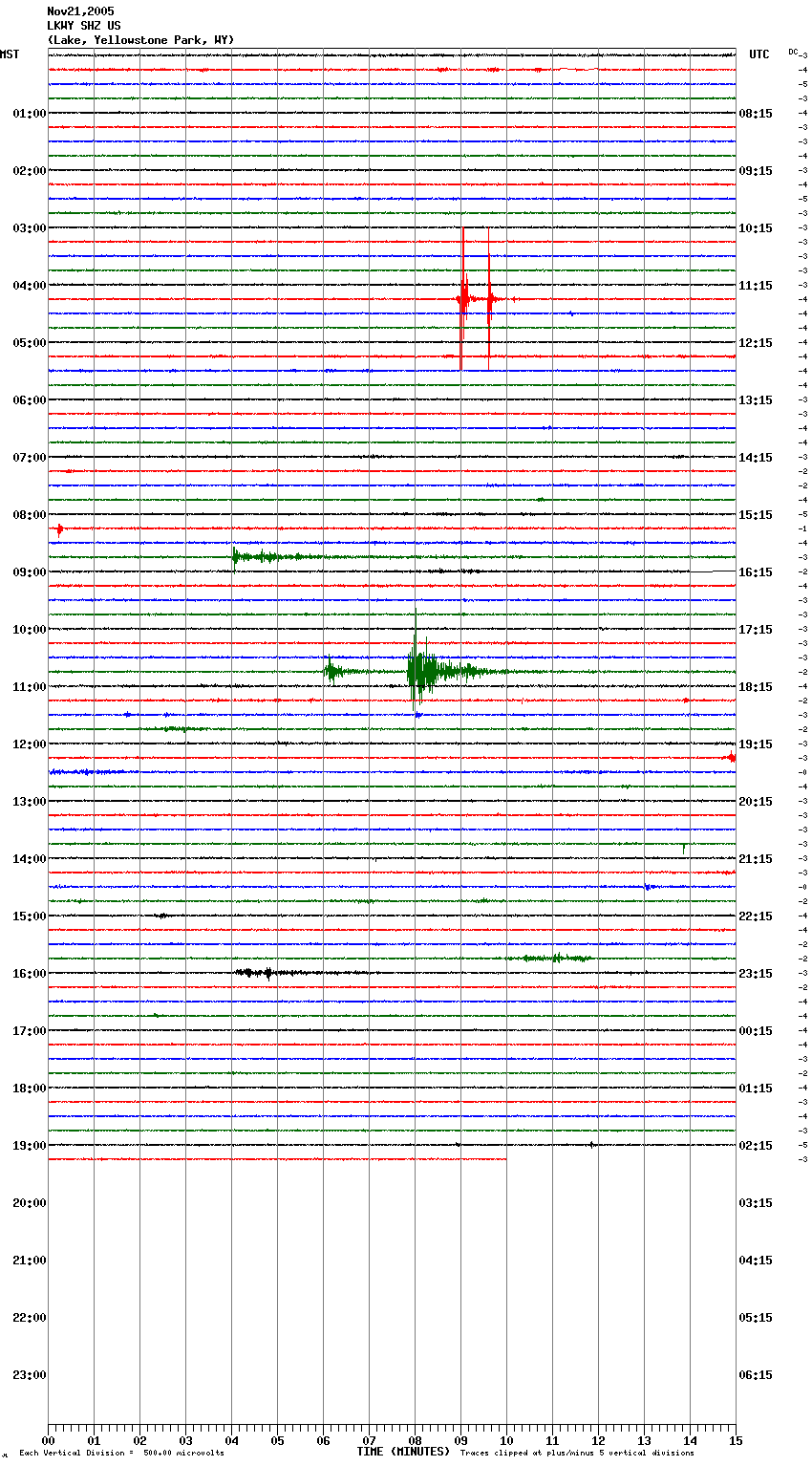Image resolution: width=812 pixels, height=1466 pixels.
Task: Click the "09:00" MST time label
Action: [x=30, y=572]
